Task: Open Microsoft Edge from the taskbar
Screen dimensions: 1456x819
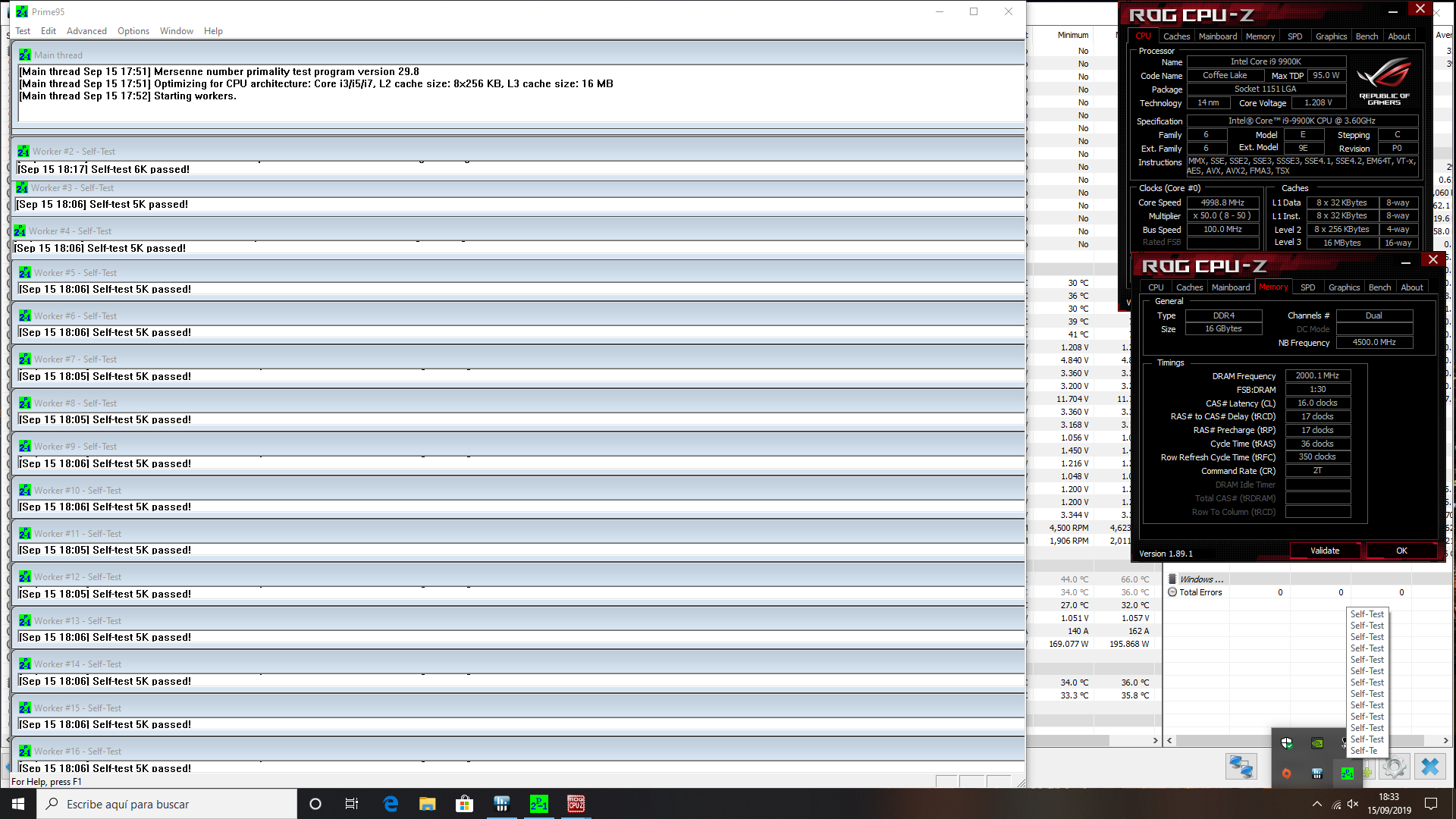Action: click(391, 804)
